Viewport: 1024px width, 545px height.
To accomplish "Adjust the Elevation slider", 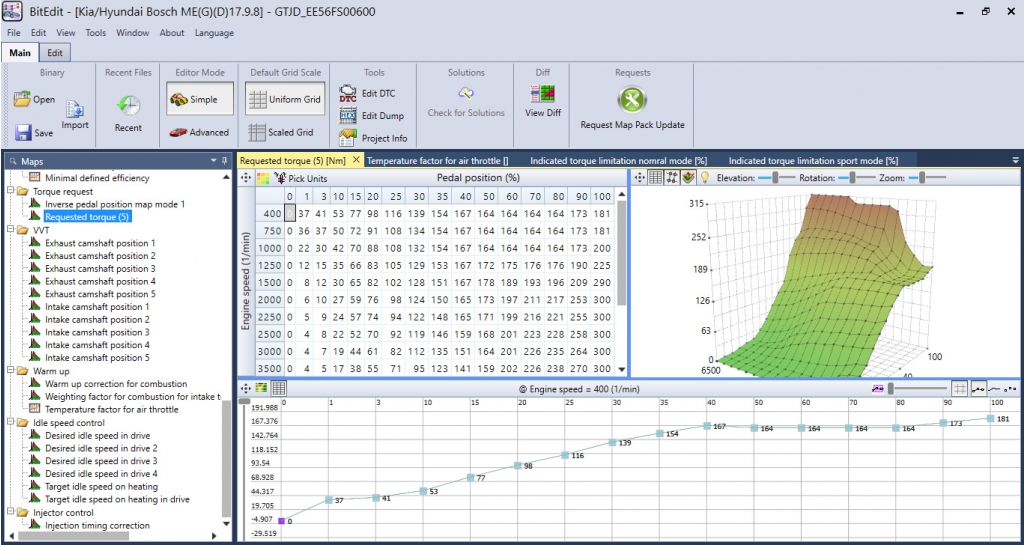I will click(x=775, y=178).
